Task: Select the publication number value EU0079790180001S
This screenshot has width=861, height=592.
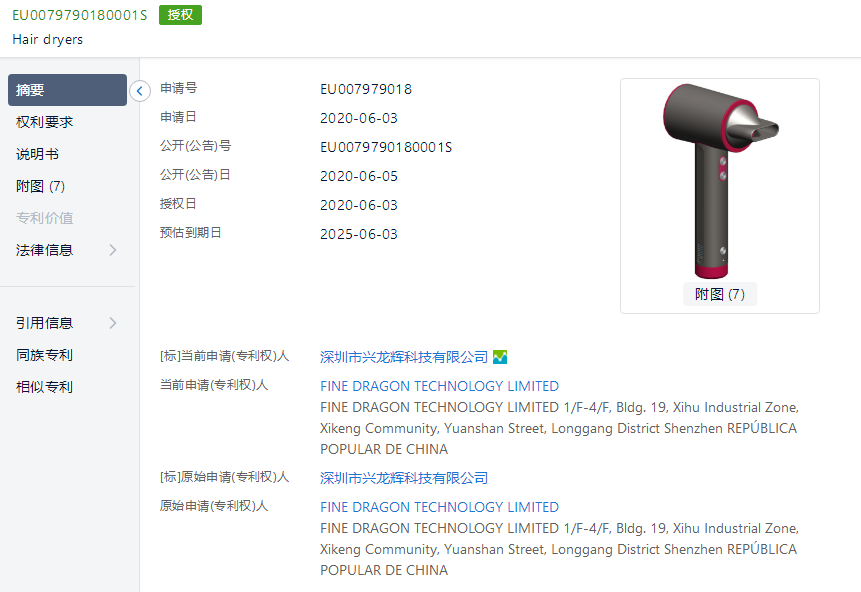Action: [386, 147]
